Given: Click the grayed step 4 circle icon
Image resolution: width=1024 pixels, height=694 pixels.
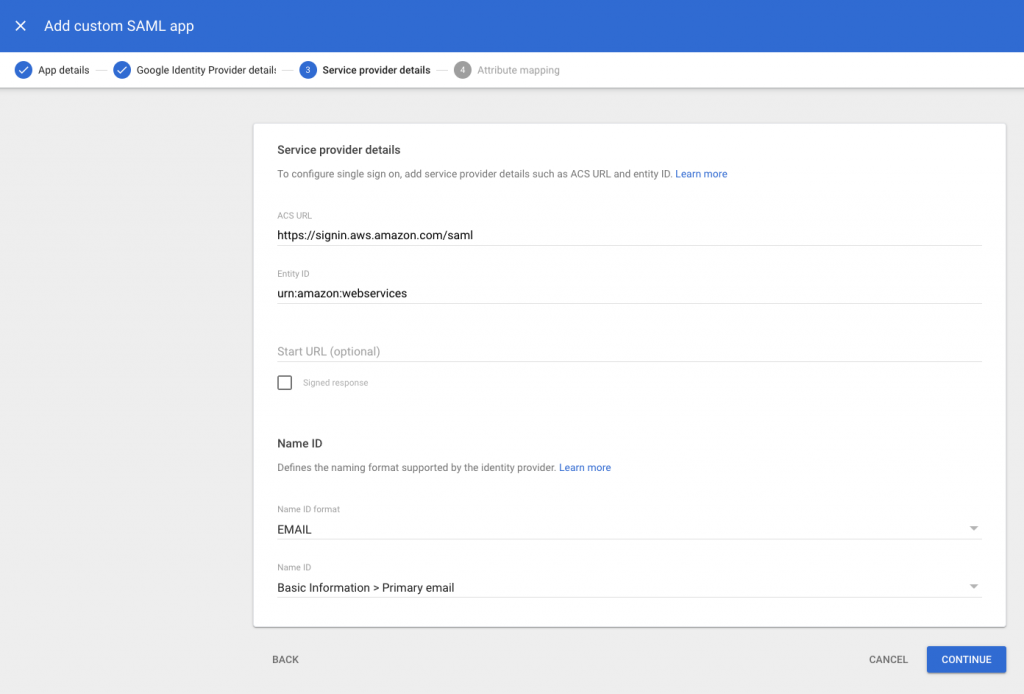Looking at the screenshot, I should [x=462, y=70].
